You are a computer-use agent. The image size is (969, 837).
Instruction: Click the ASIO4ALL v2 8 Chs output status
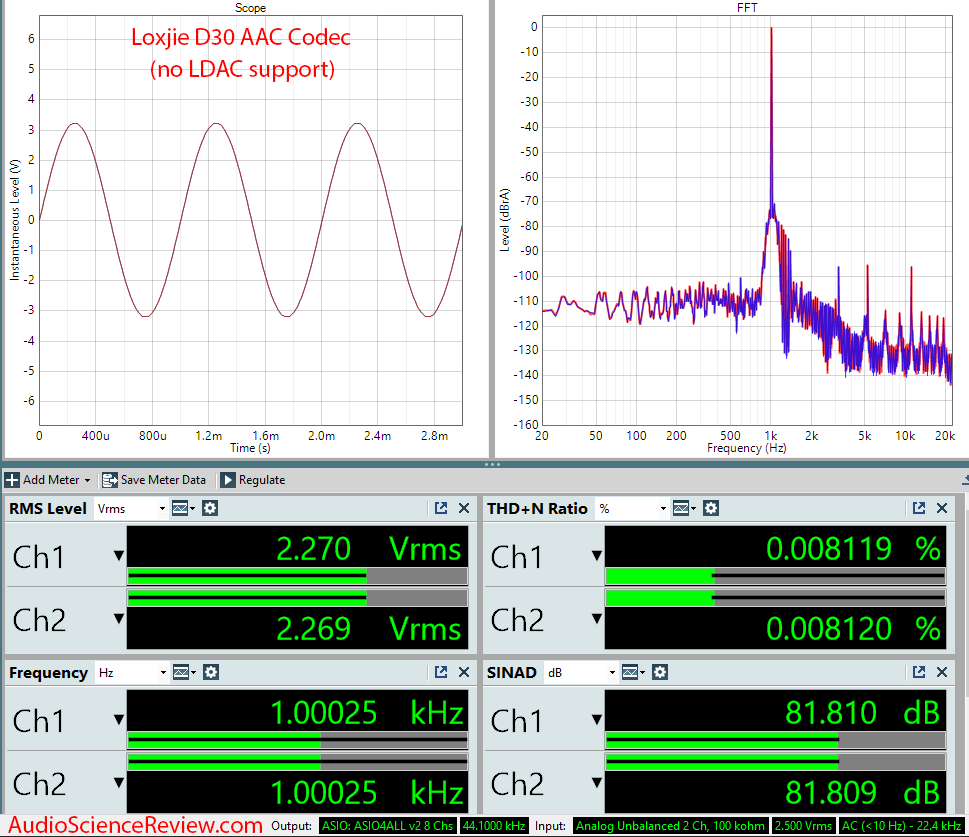387,826
